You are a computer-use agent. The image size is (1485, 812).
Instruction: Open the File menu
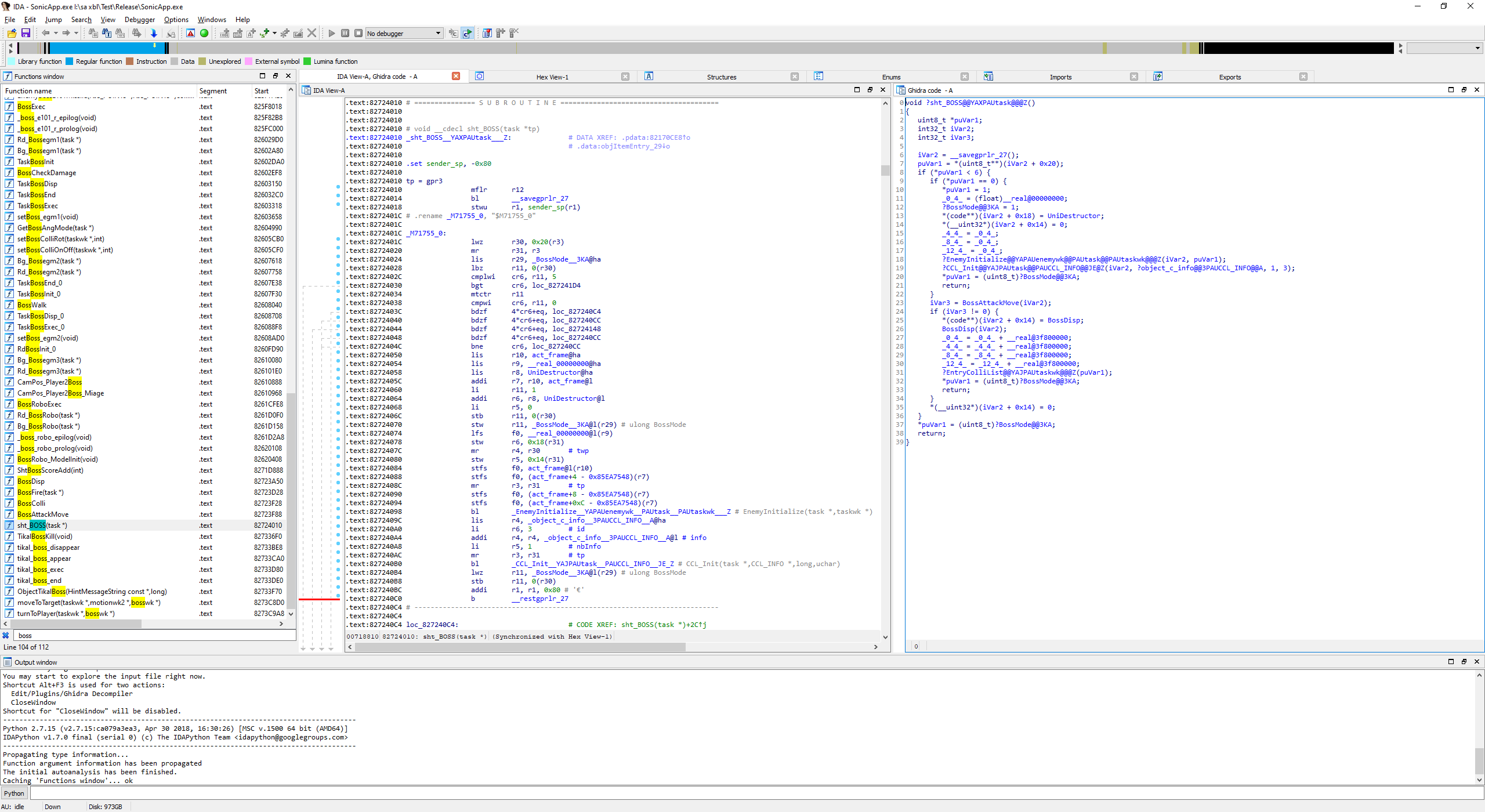point(10,20)
